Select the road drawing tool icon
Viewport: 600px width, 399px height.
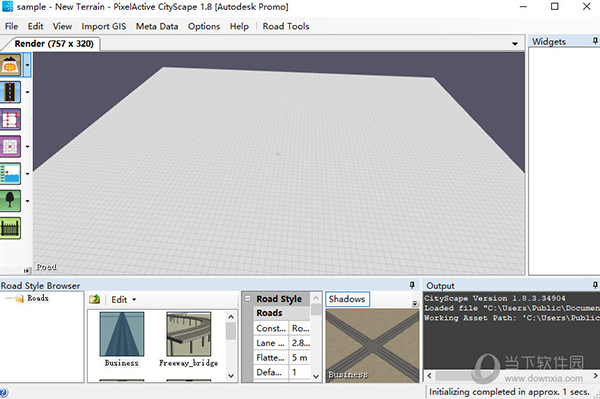10,92
